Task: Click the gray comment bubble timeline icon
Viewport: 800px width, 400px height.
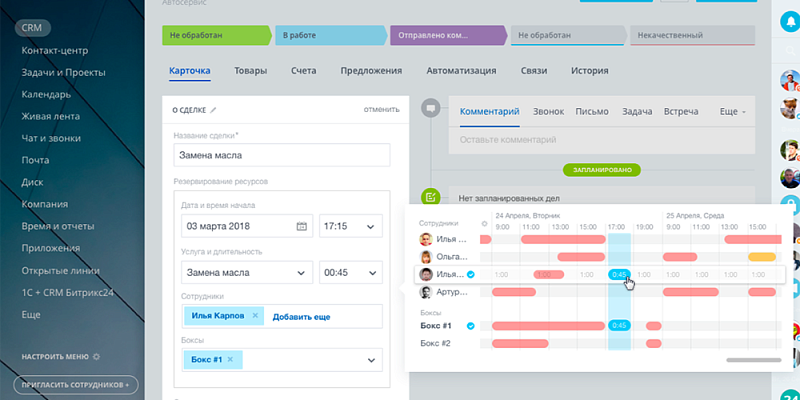Action: (x=431, y=108)
